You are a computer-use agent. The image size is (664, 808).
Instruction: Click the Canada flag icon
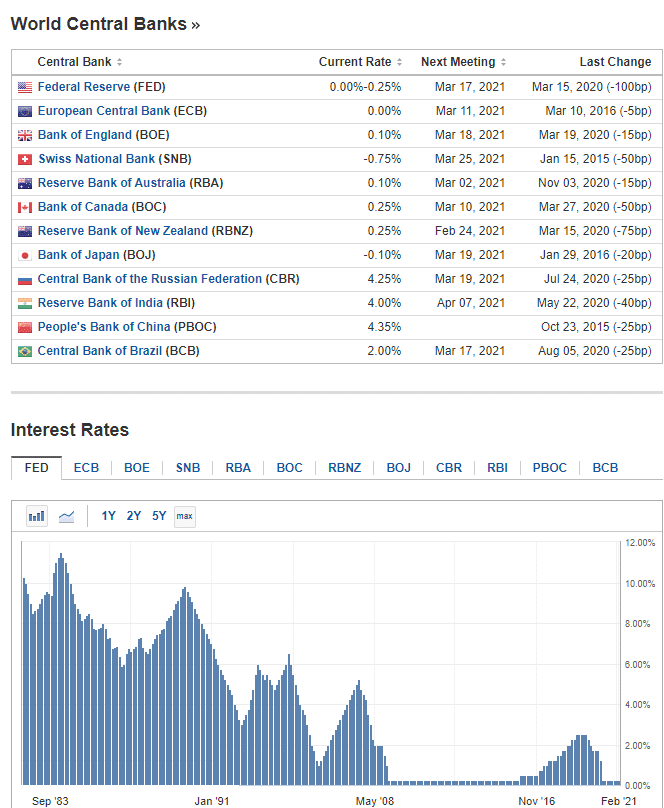click(x=25, y=208)
